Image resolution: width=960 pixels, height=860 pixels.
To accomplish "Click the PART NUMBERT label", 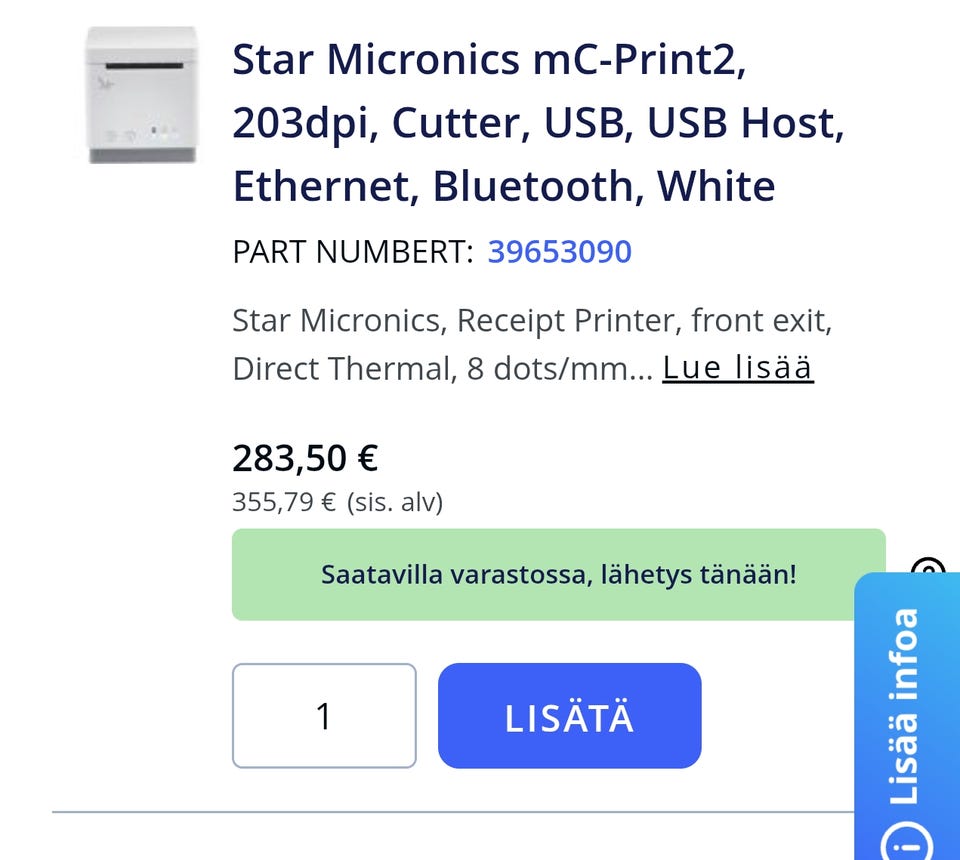I will (x=352, y=252).
